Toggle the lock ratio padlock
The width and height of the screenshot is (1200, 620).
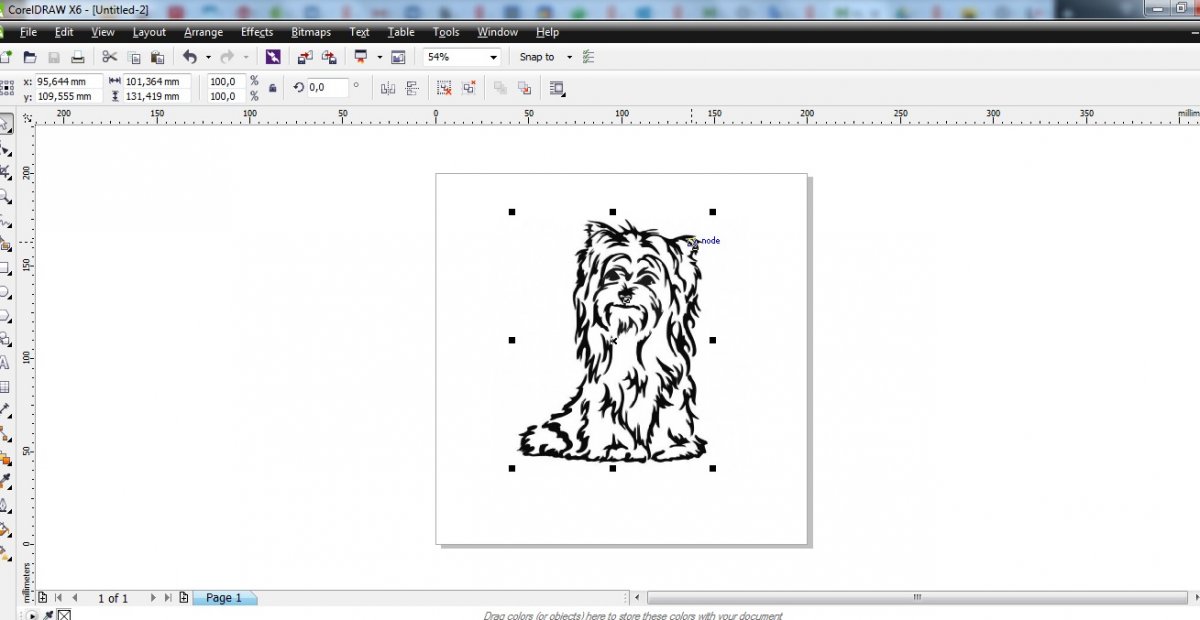pos(274,89)
